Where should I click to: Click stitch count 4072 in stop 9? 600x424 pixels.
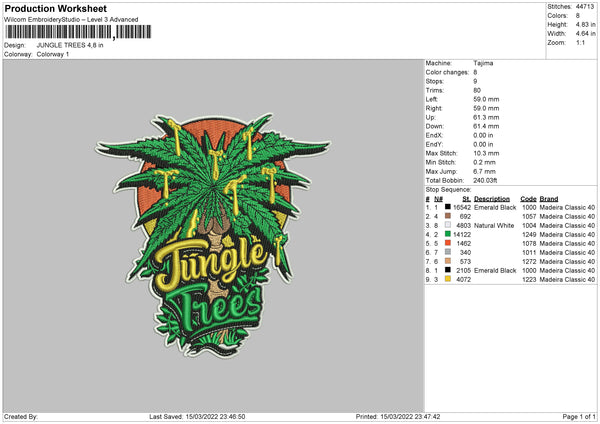pos(463,280)
